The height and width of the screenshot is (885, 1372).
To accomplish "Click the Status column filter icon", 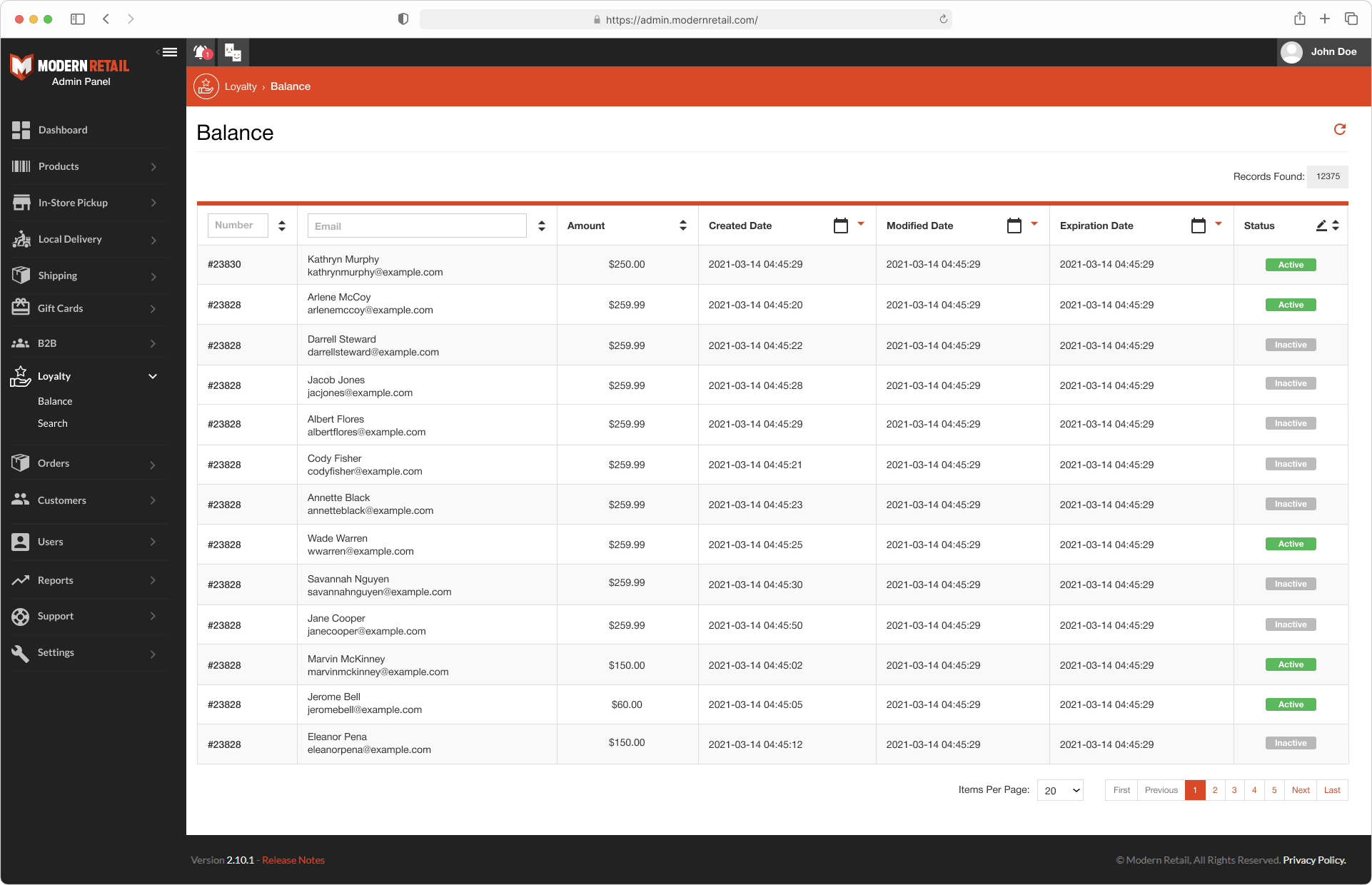I will click(1321, 225).
